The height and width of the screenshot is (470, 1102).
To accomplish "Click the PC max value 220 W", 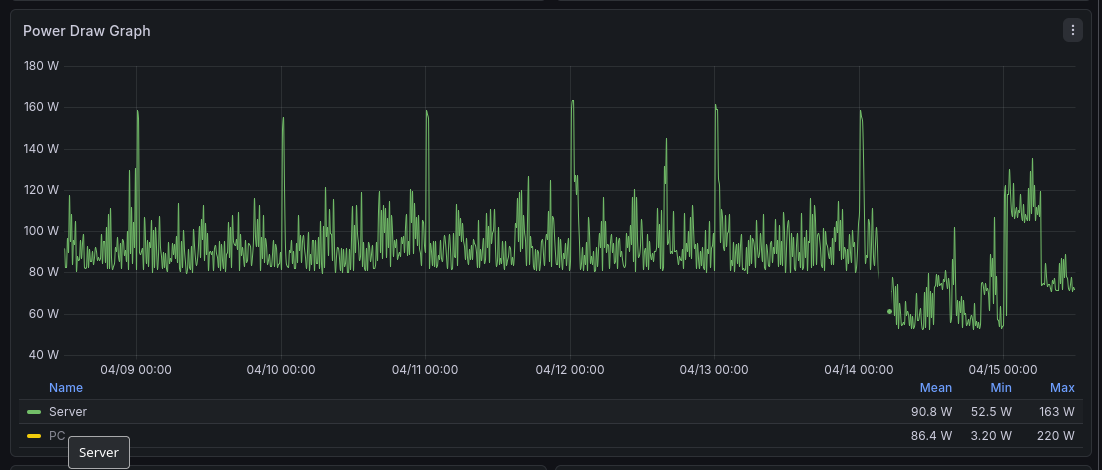I will [x=1056, y=436].
